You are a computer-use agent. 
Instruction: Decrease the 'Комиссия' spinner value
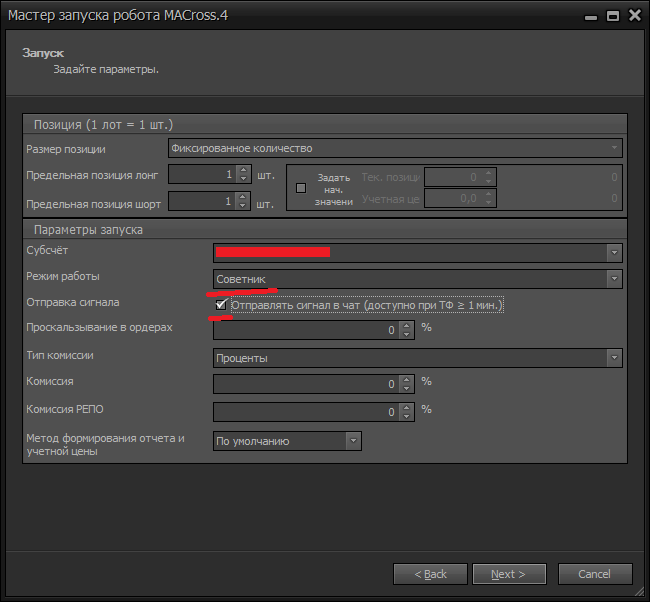pos(406,388)
